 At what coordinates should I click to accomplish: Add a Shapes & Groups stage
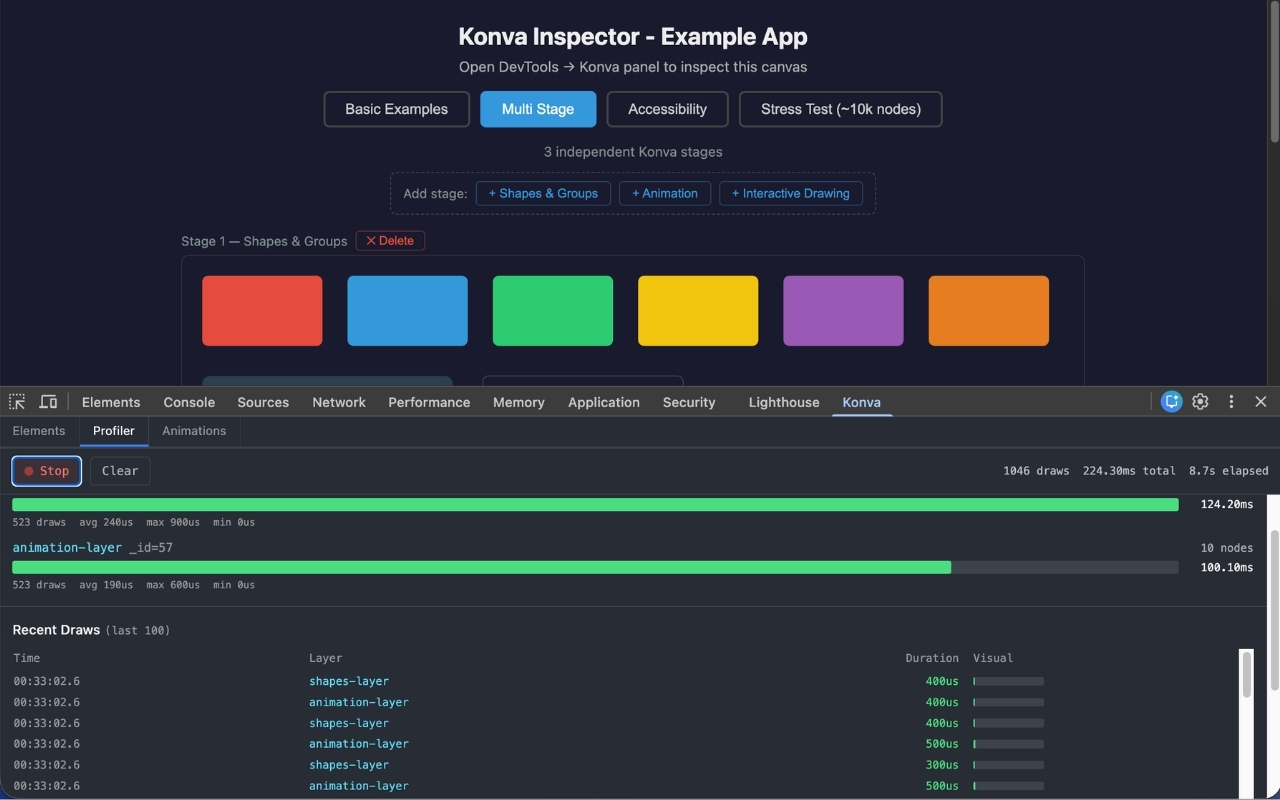click(543, 193)
